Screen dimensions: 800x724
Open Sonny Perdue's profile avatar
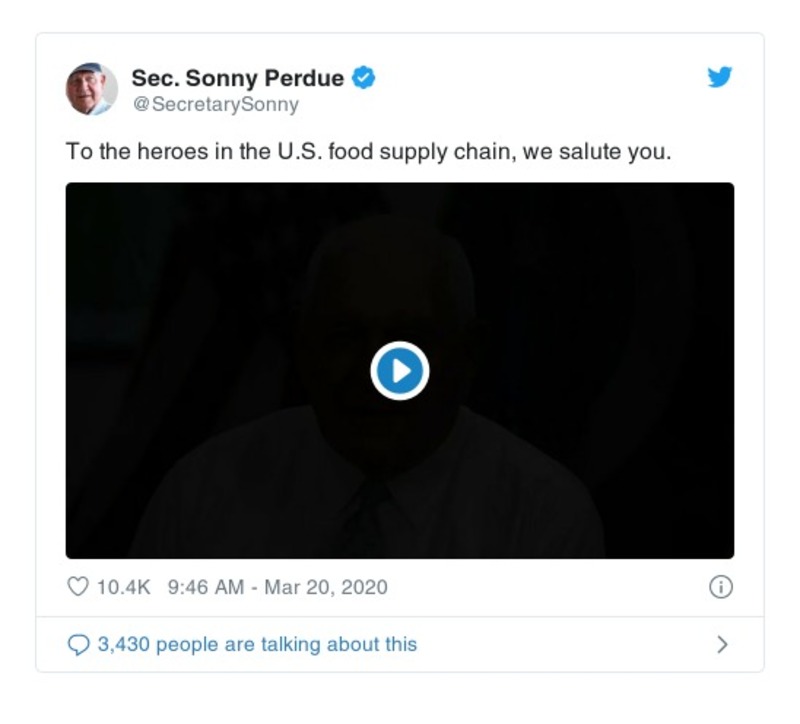[x=92, y=88]
